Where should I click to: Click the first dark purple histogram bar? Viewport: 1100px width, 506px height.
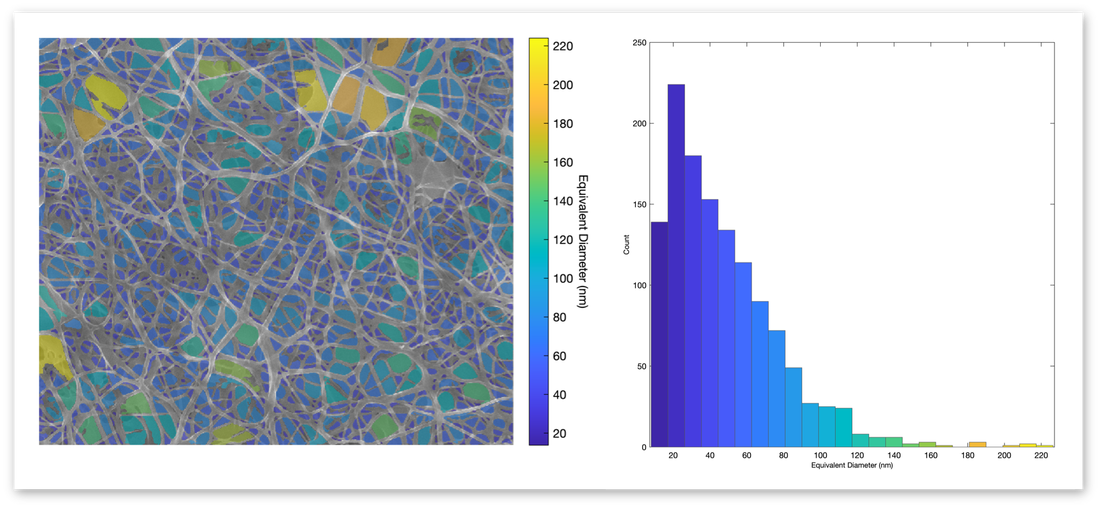659,334
